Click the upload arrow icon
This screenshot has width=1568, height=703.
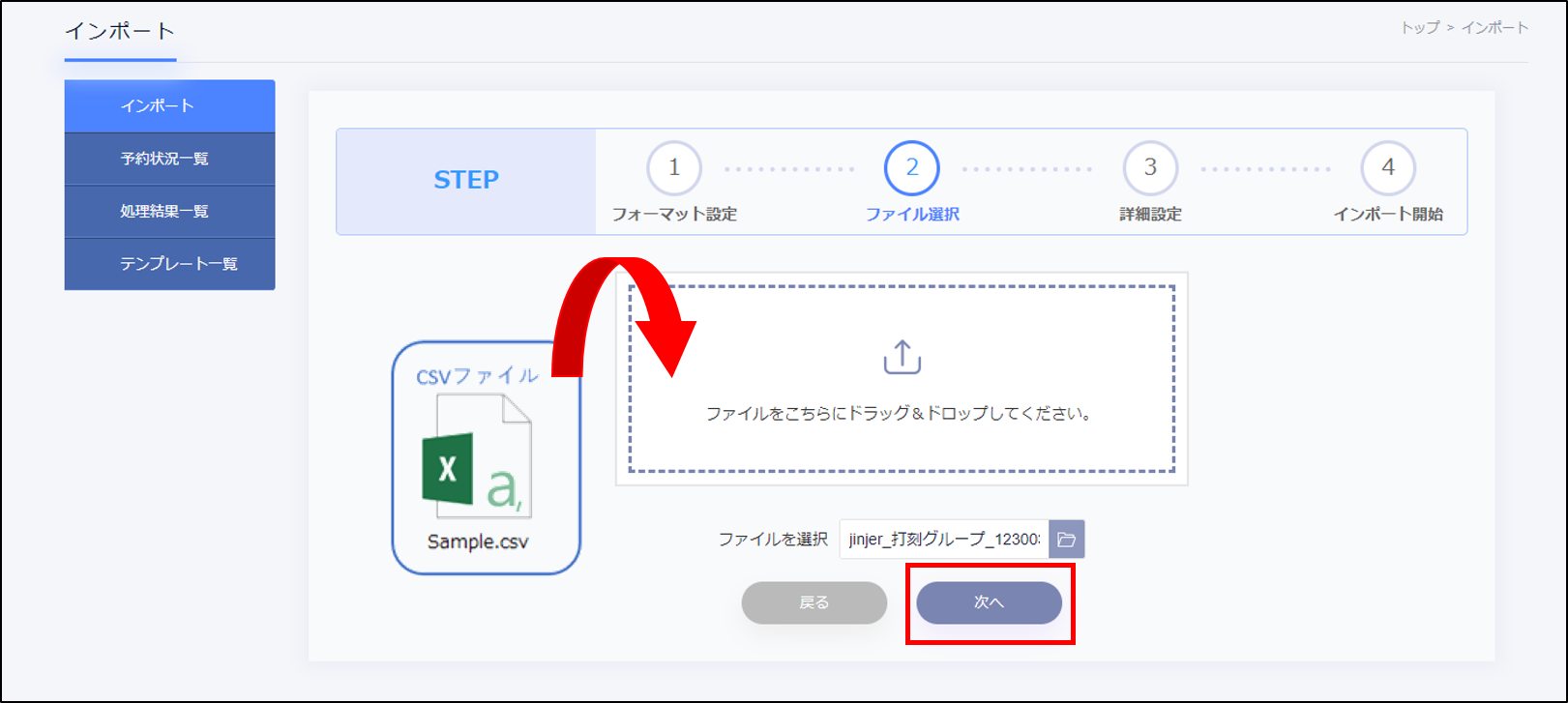tap(902, 357)
